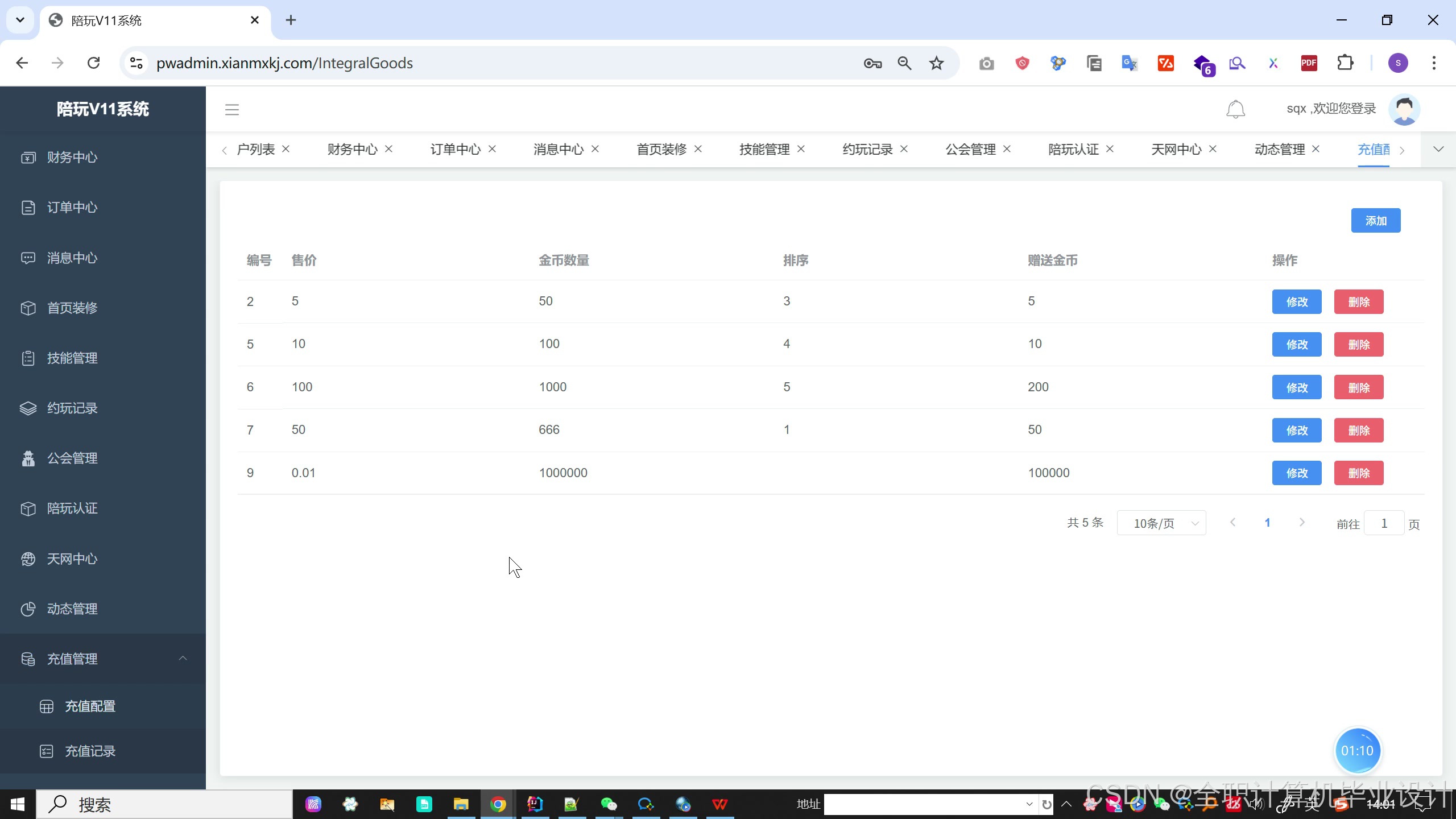Click 删除 for row number 5
Image resolution: width=1456 pixels, height=819 pixels.
point(1359,344)
